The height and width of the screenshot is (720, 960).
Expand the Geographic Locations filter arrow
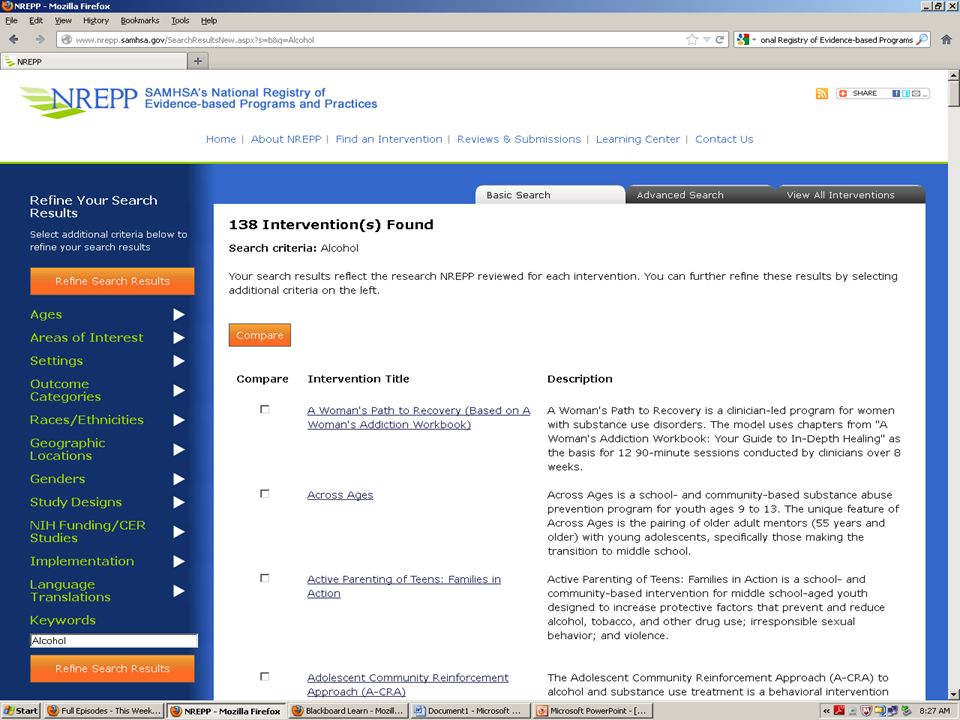click(178, 449)
